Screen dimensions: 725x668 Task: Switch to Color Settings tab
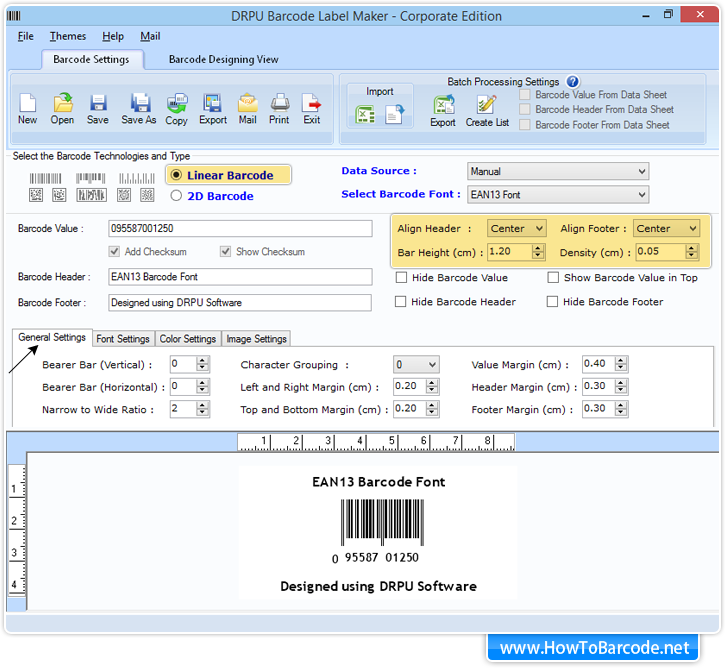click(188, 339)
